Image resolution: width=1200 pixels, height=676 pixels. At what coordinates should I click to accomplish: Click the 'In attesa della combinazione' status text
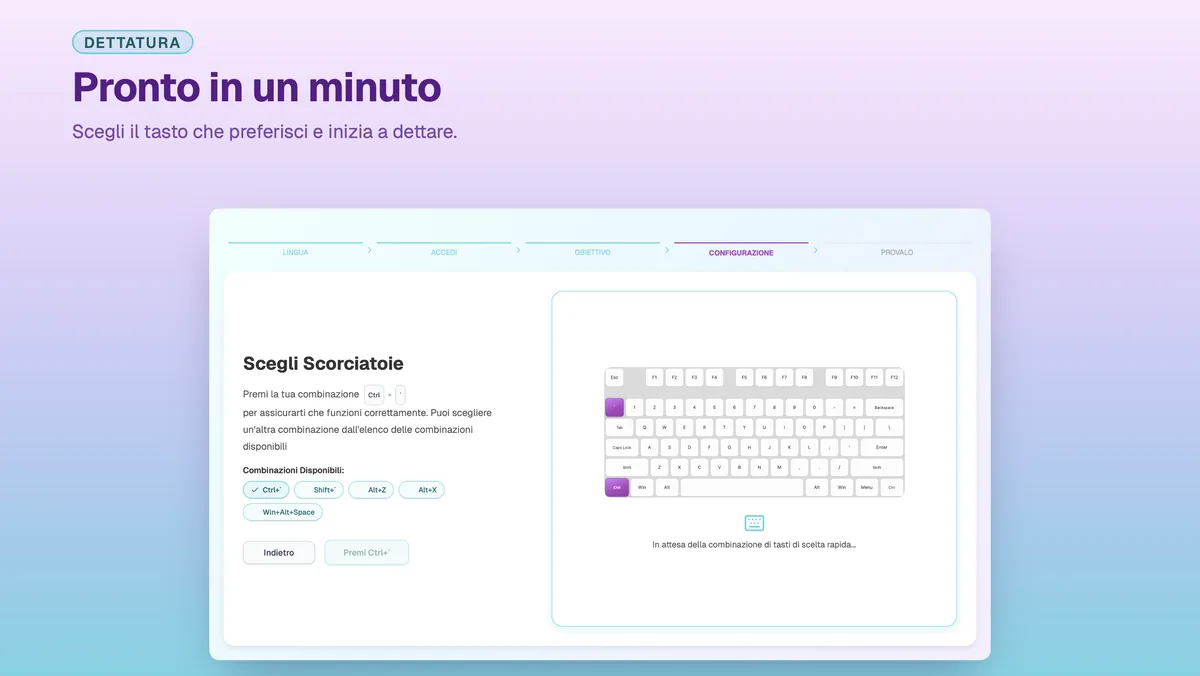[754, 545]
